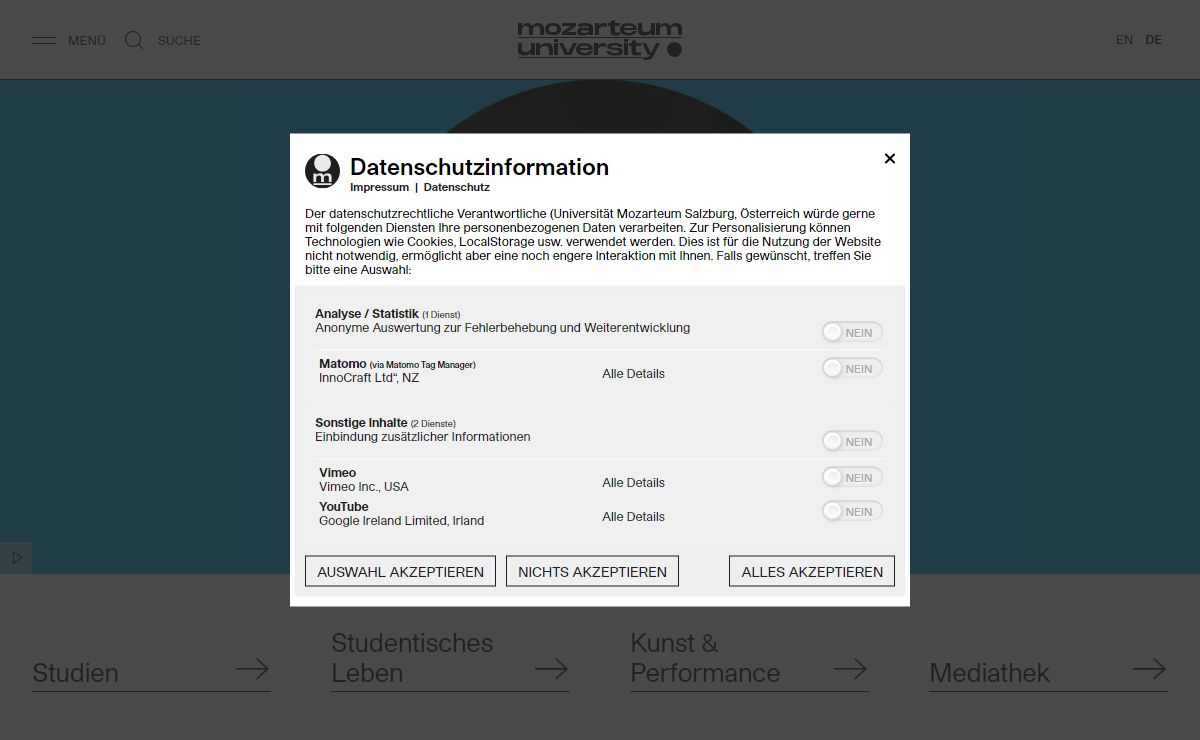Click the SUCHE search label
The height and width of the screenshot is (740, 1200).
click(x=179, y=41)
